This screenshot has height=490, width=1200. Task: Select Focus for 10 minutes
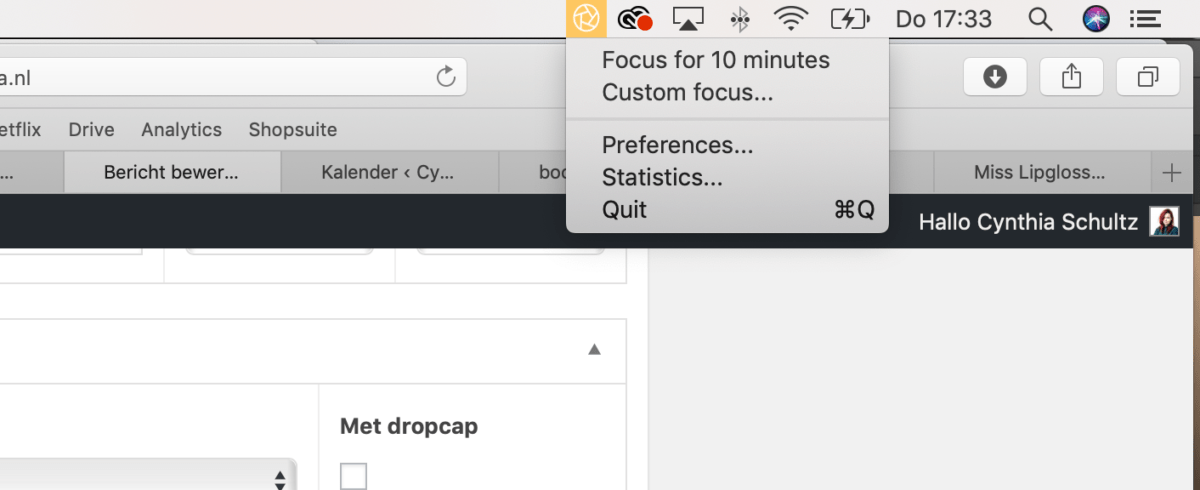715,60
